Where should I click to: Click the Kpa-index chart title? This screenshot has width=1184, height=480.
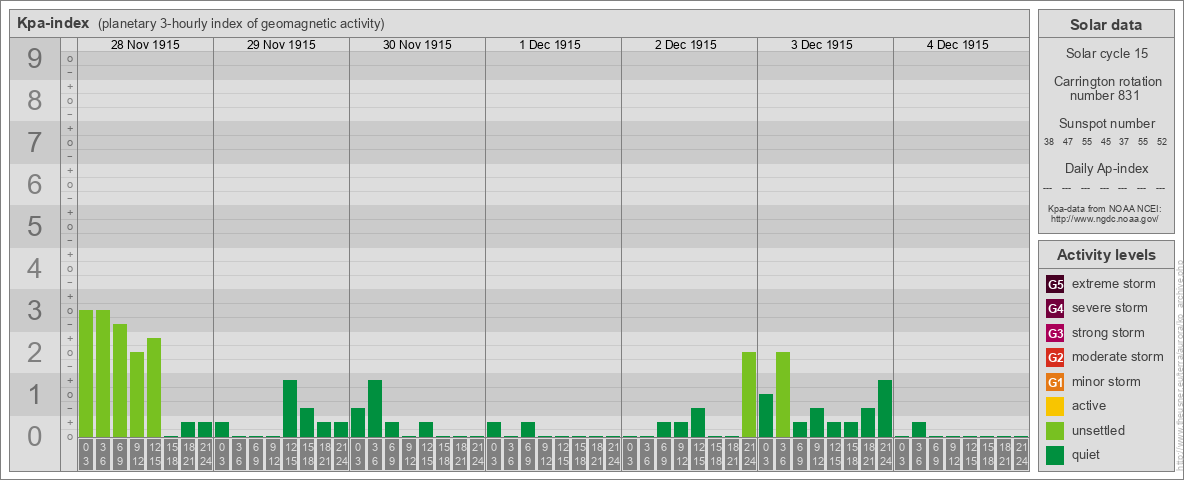click(53, 23)
